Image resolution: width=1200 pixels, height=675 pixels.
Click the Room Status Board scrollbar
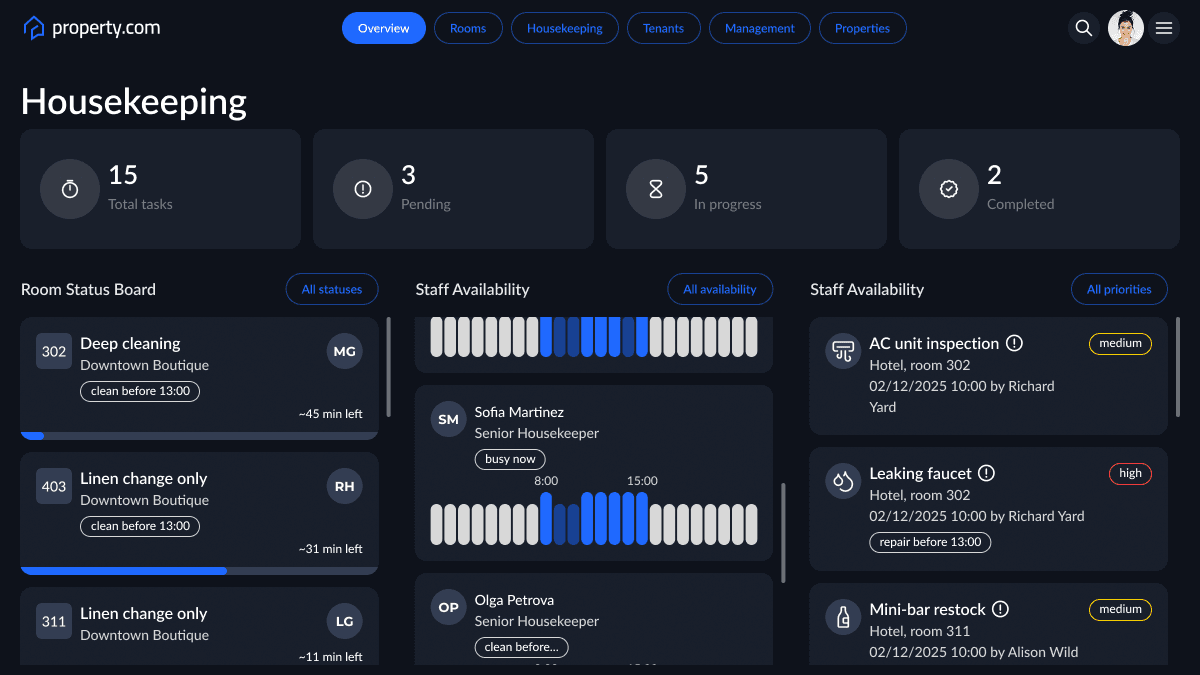click(388, 368)
